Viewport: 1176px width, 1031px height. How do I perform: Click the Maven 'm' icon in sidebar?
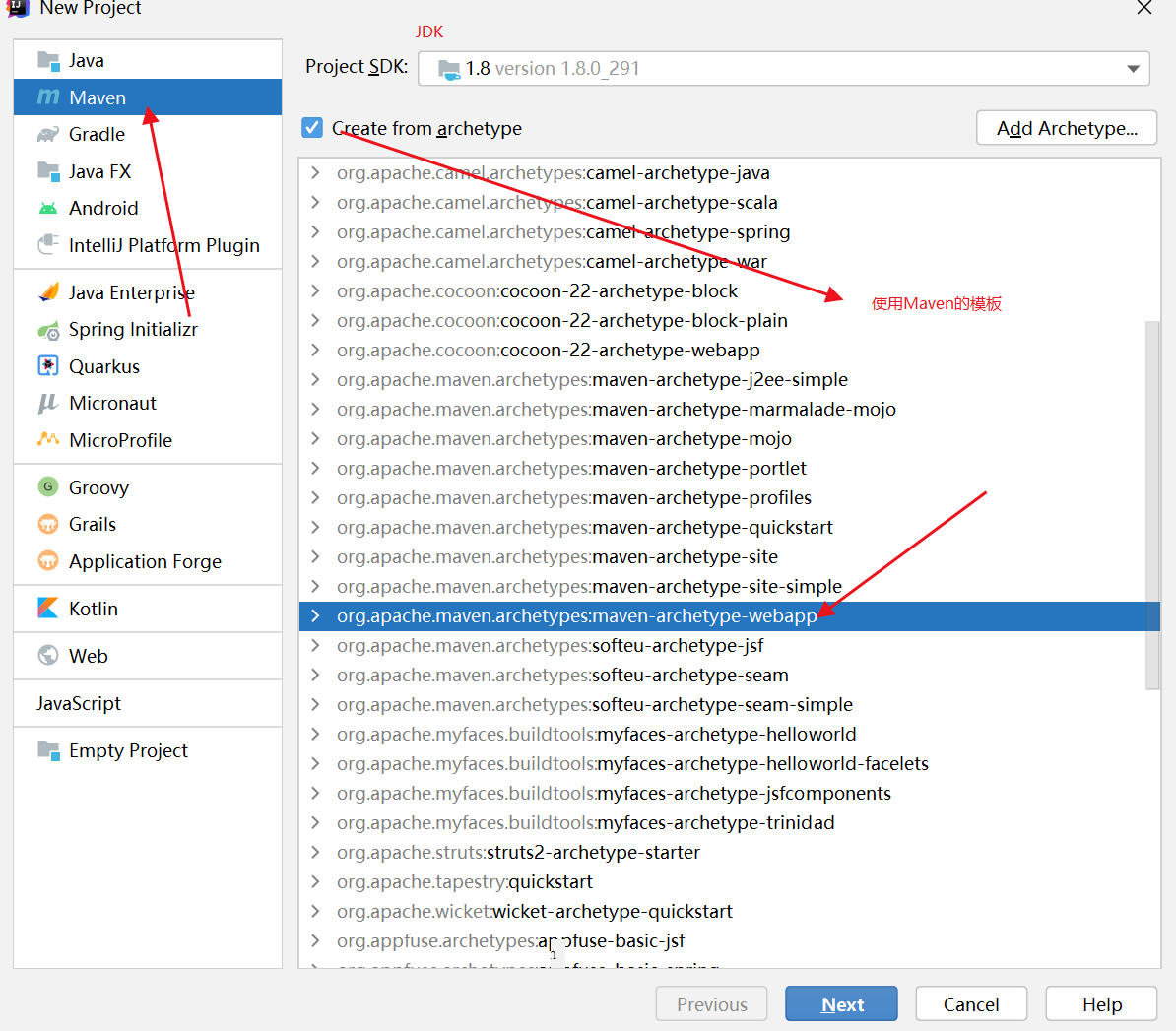(x=48, y=97)
